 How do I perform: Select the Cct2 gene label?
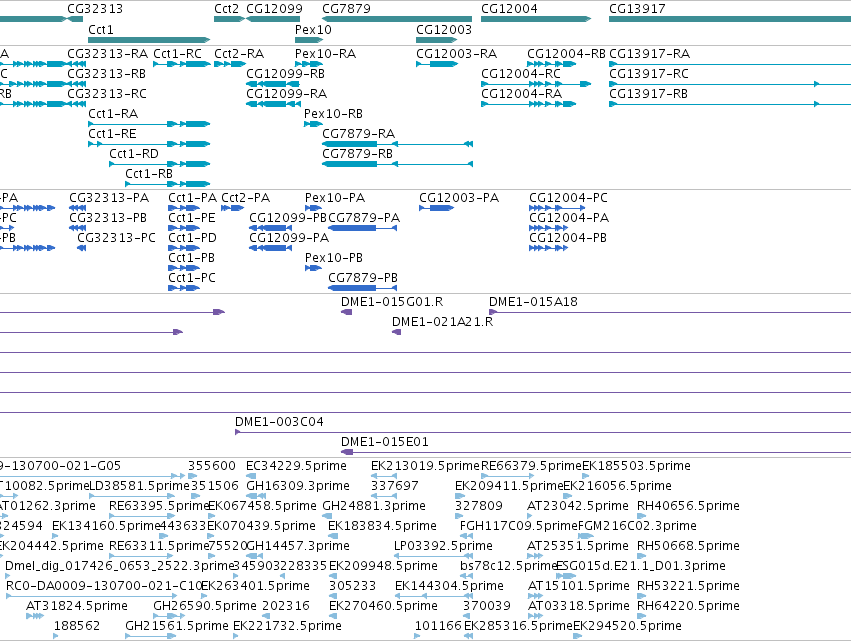pos(226,9)
